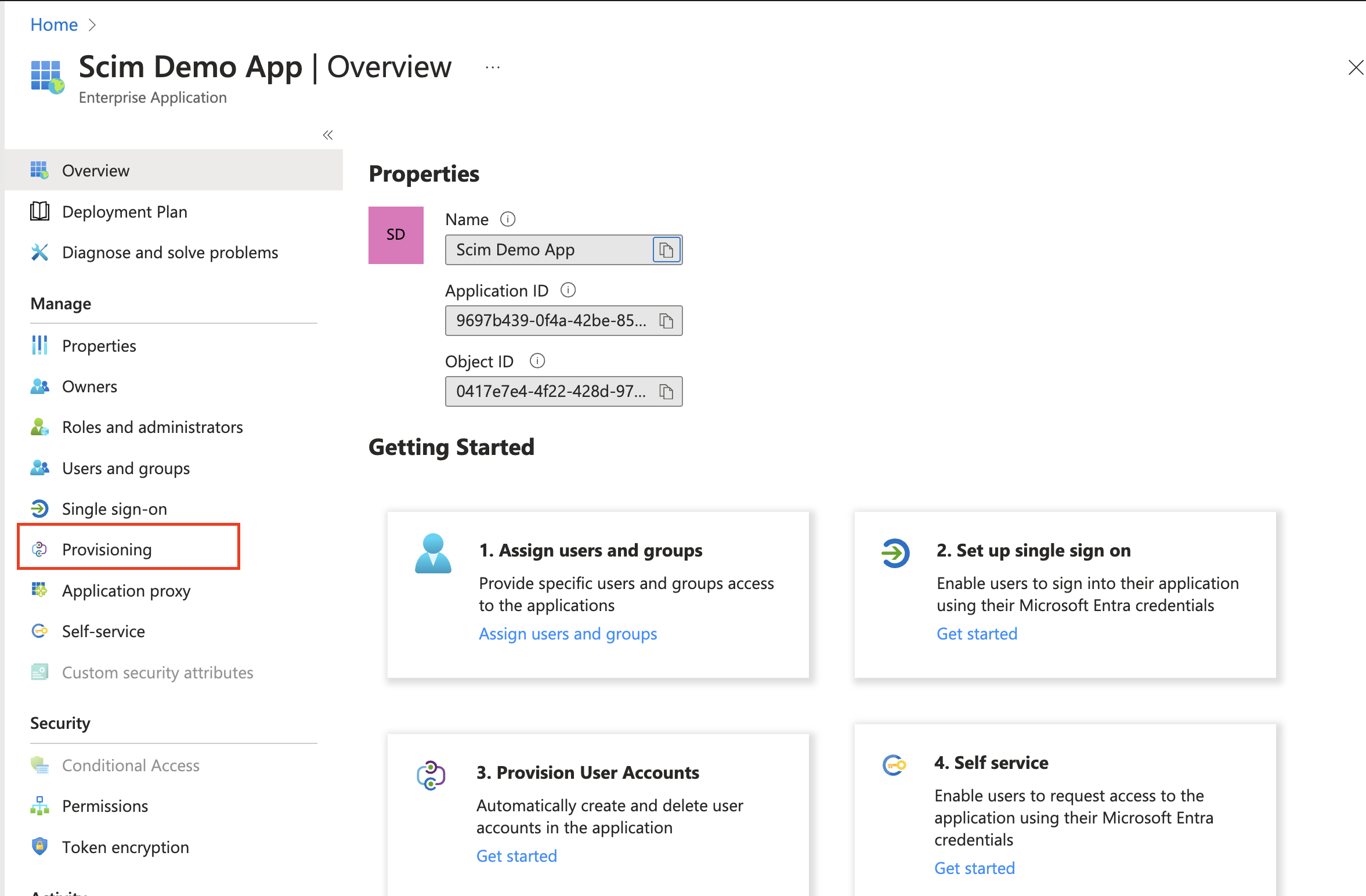This screenshot has width=1366, height=896.
Task: Click info icon beside Object ID
Action: [x=537, y=361]
